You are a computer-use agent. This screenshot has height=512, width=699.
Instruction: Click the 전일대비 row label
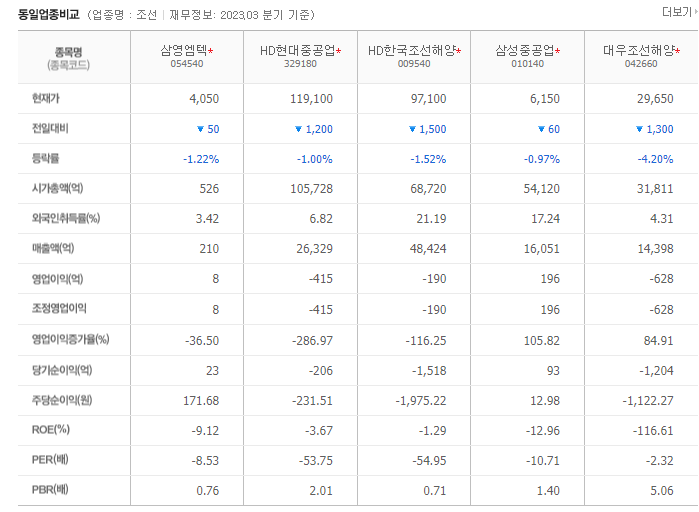(x=50, y=128)
